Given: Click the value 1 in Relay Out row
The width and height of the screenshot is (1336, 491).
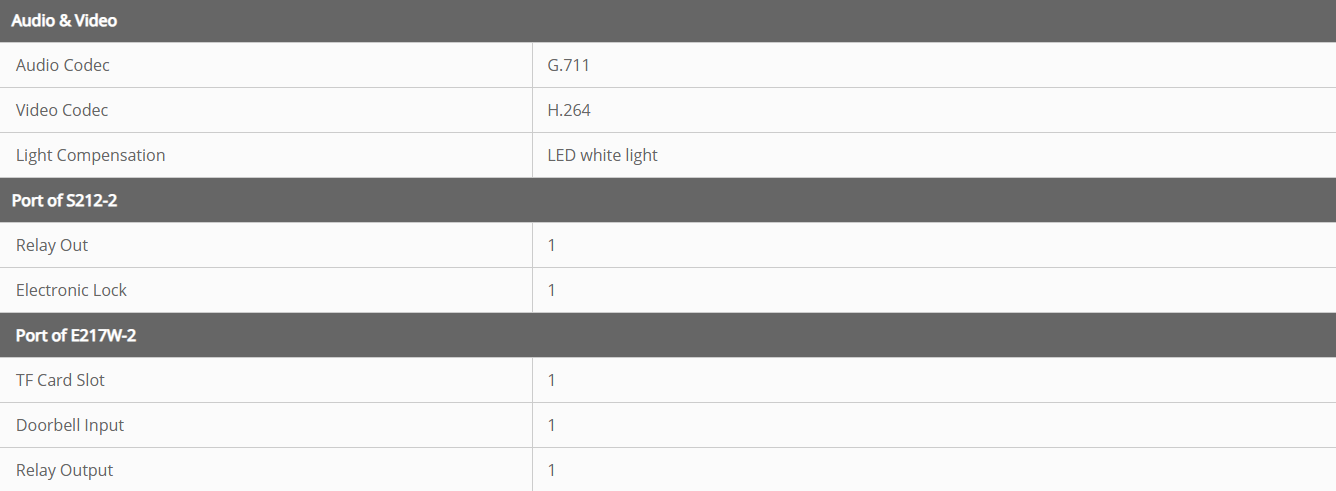Looking at the screenshot, I should point(551,245).
